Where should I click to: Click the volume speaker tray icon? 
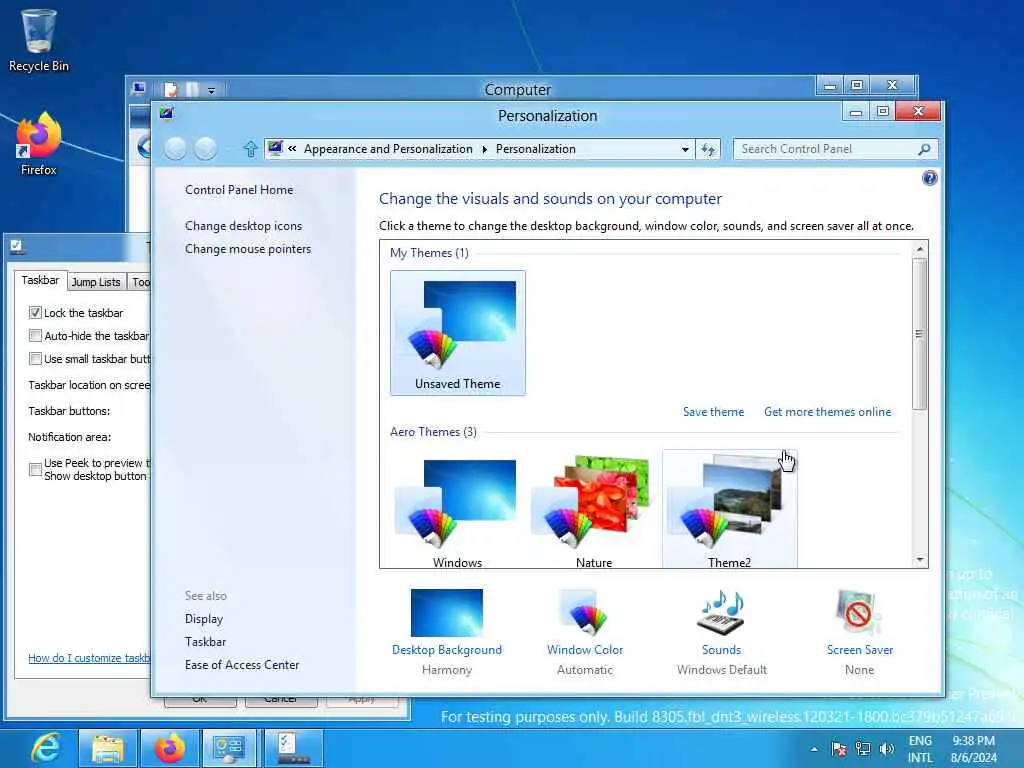[886, 749]
